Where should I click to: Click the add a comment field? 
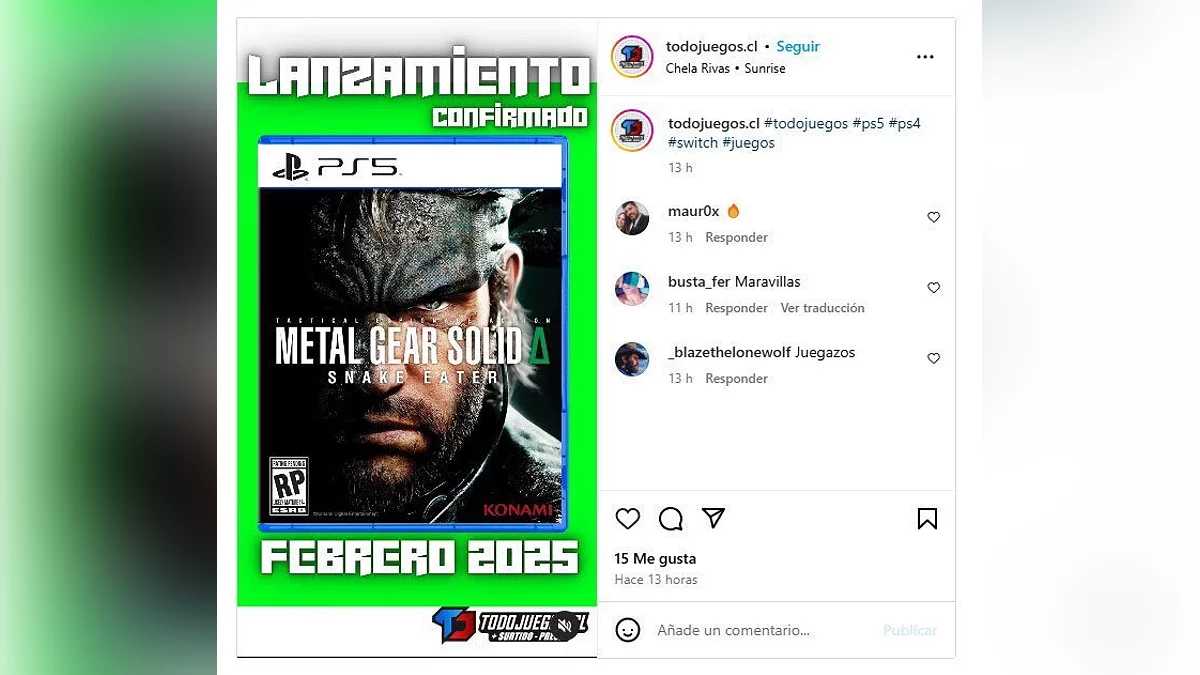[760, 630]
